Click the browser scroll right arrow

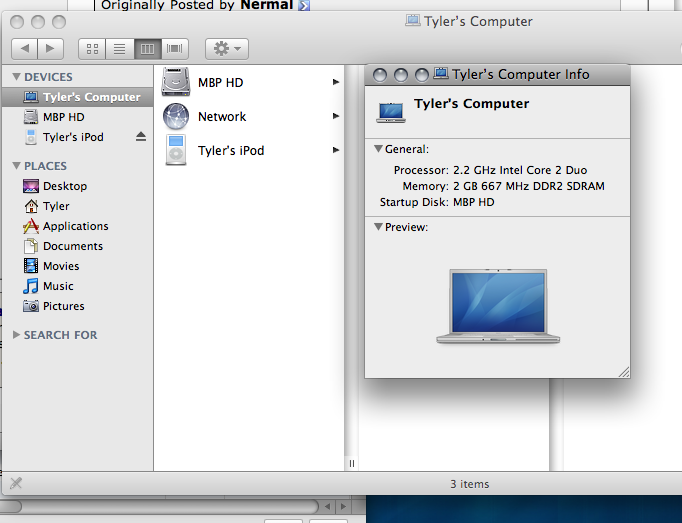click(344, 506)
